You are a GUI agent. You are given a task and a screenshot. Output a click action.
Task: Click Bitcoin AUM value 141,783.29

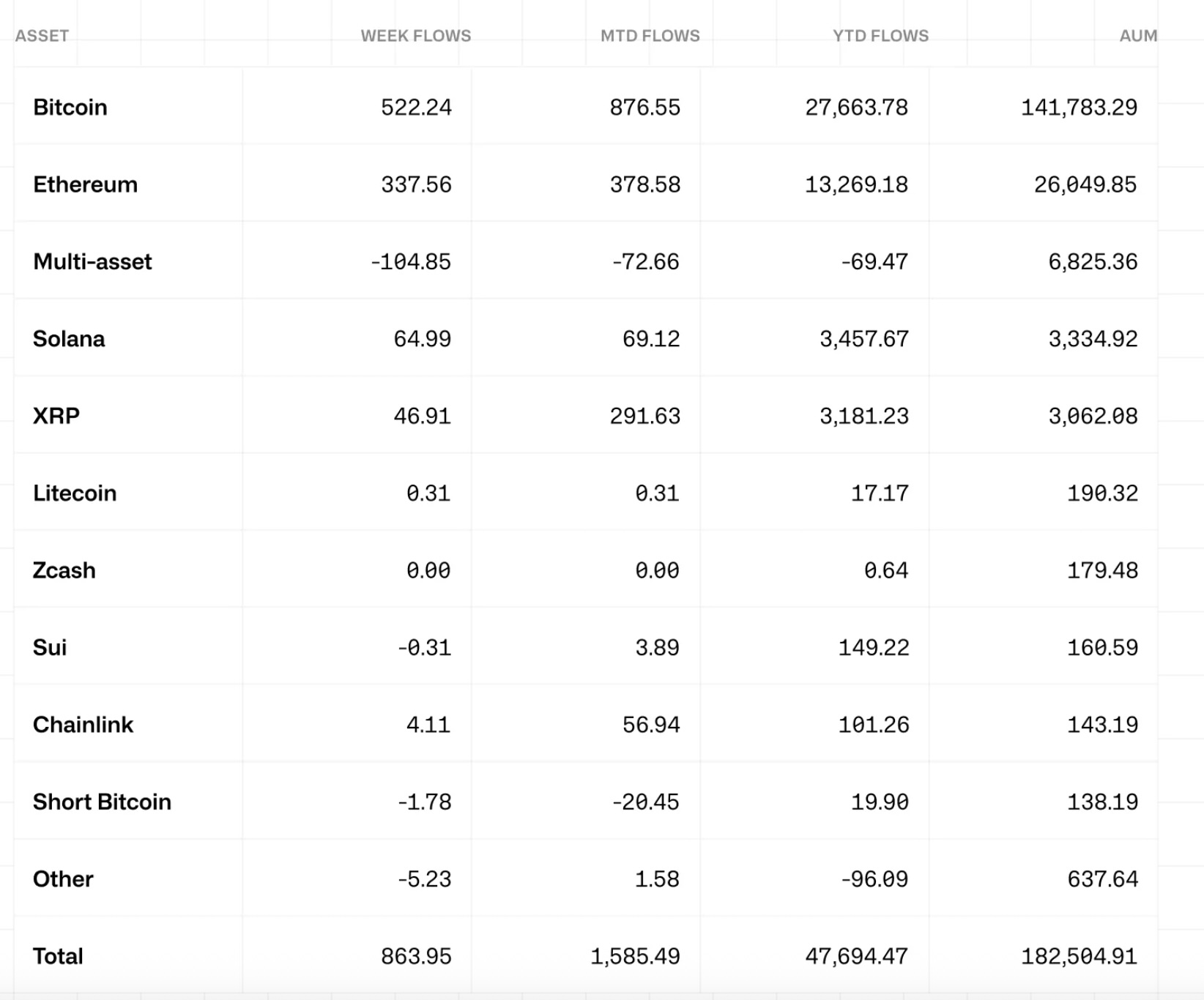point(1079,108)
